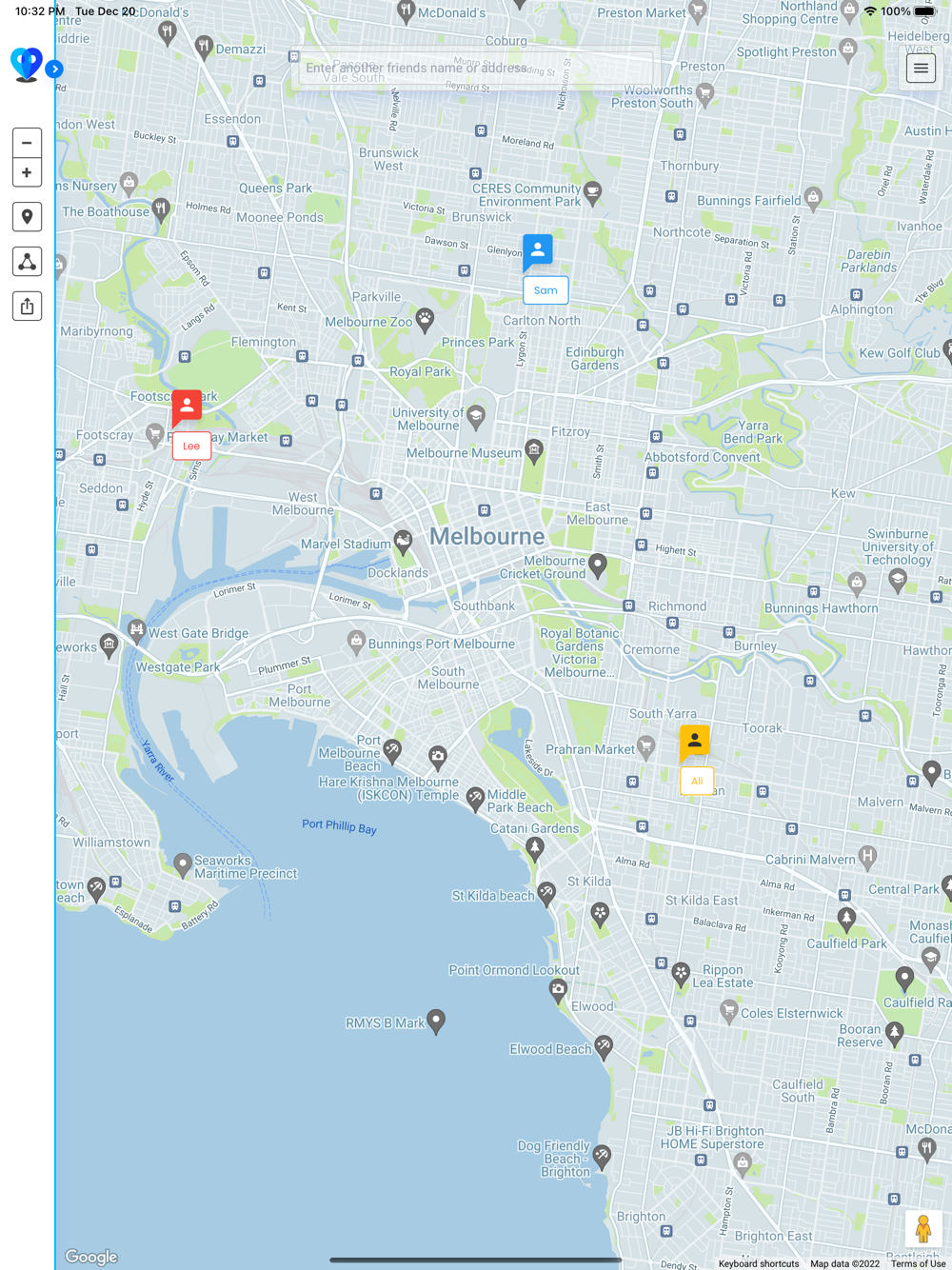Click the zoom in plus button

pos(27,172)
